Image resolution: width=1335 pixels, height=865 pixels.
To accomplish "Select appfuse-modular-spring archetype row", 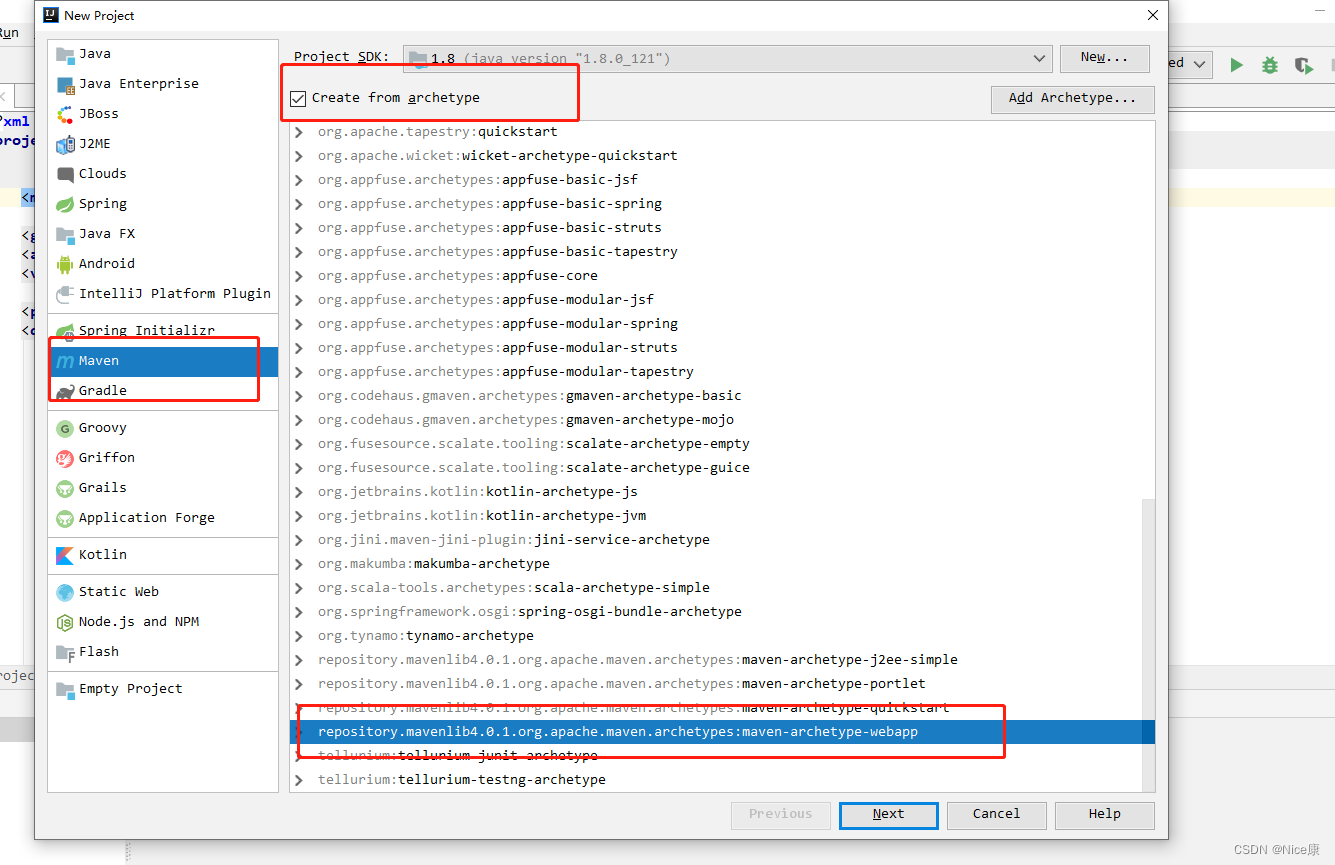I will pyautogui.click(x=716, y=324).
